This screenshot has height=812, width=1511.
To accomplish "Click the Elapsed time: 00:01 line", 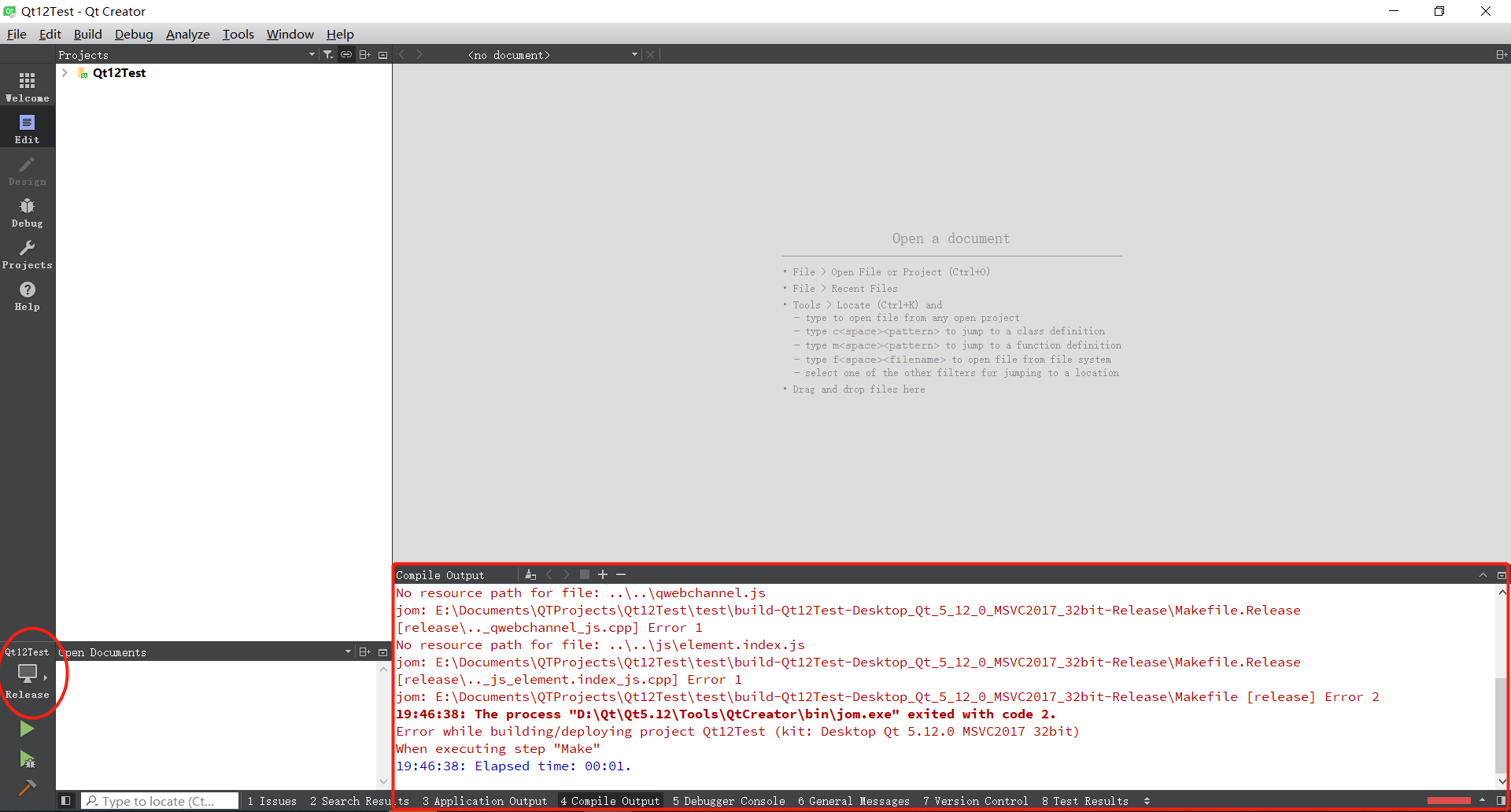I will [513, 766].
